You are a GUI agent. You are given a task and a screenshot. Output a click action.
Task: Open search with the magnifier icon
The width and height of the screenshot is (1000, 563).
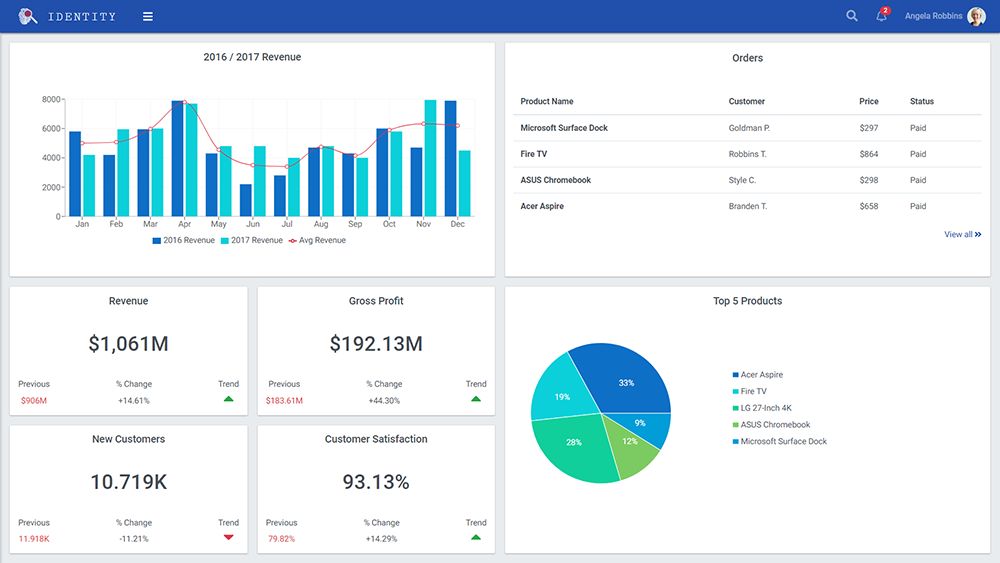tap(852, 16)
